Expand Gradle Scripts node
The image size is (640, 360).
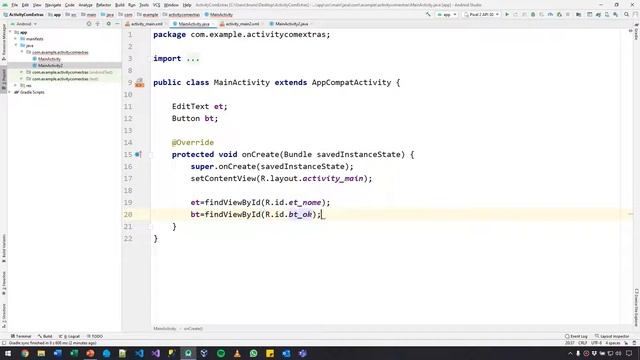(x=10, y=92)
